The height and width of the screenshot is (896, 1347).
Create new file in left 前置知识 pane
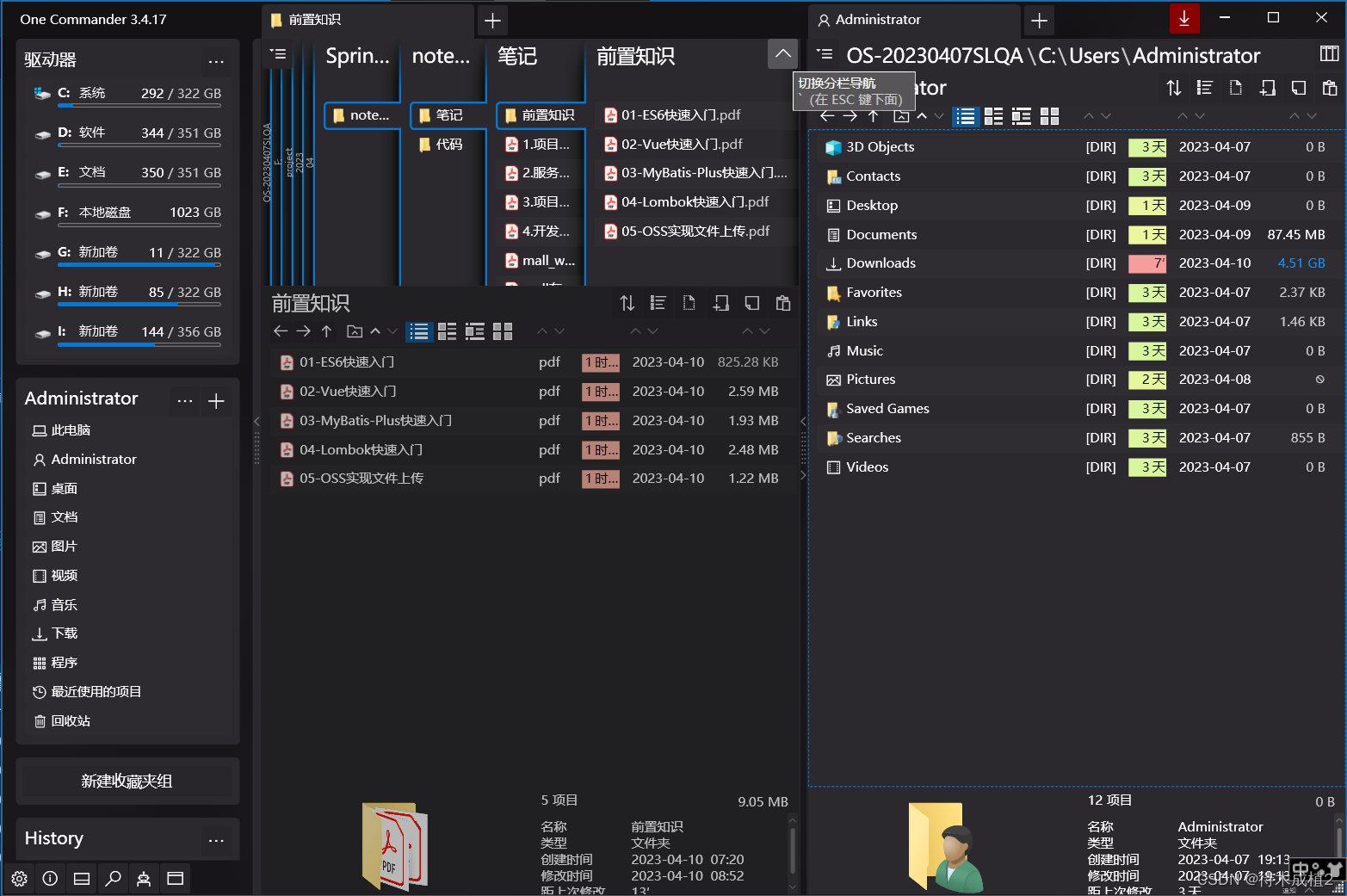[689, 303]
